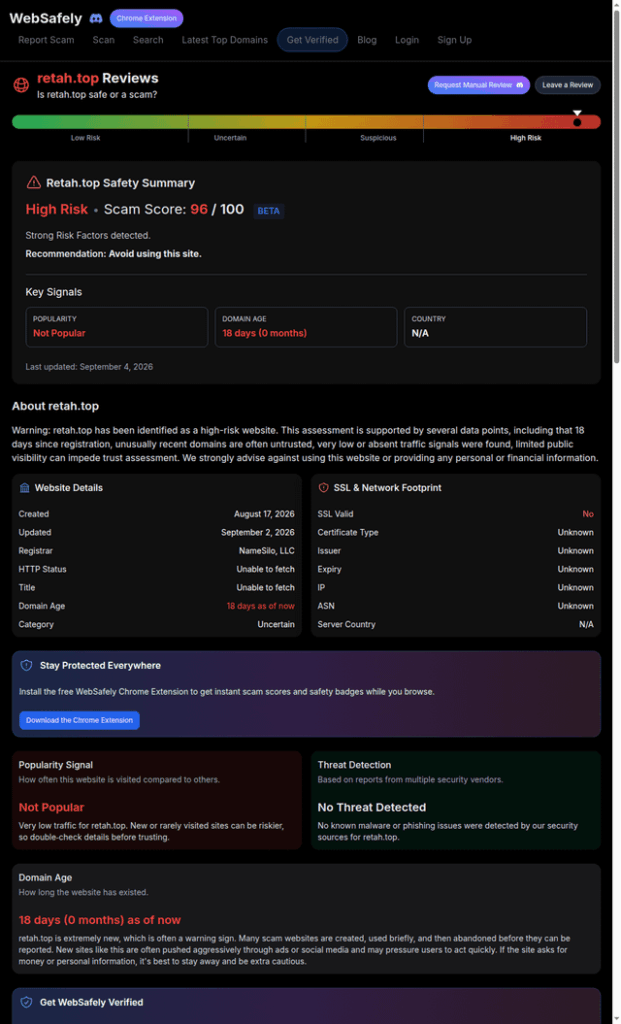Viewport: 621px width, 1024px height.
Task: Go to the Latest Top Domains page
Action: 225,40
